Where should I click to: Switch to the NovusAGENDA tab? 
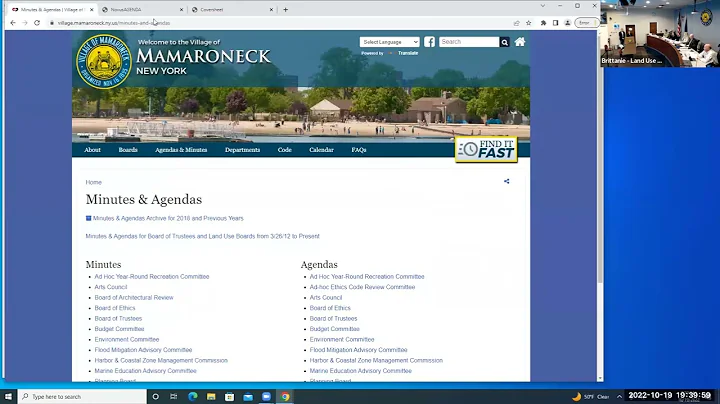140,9
